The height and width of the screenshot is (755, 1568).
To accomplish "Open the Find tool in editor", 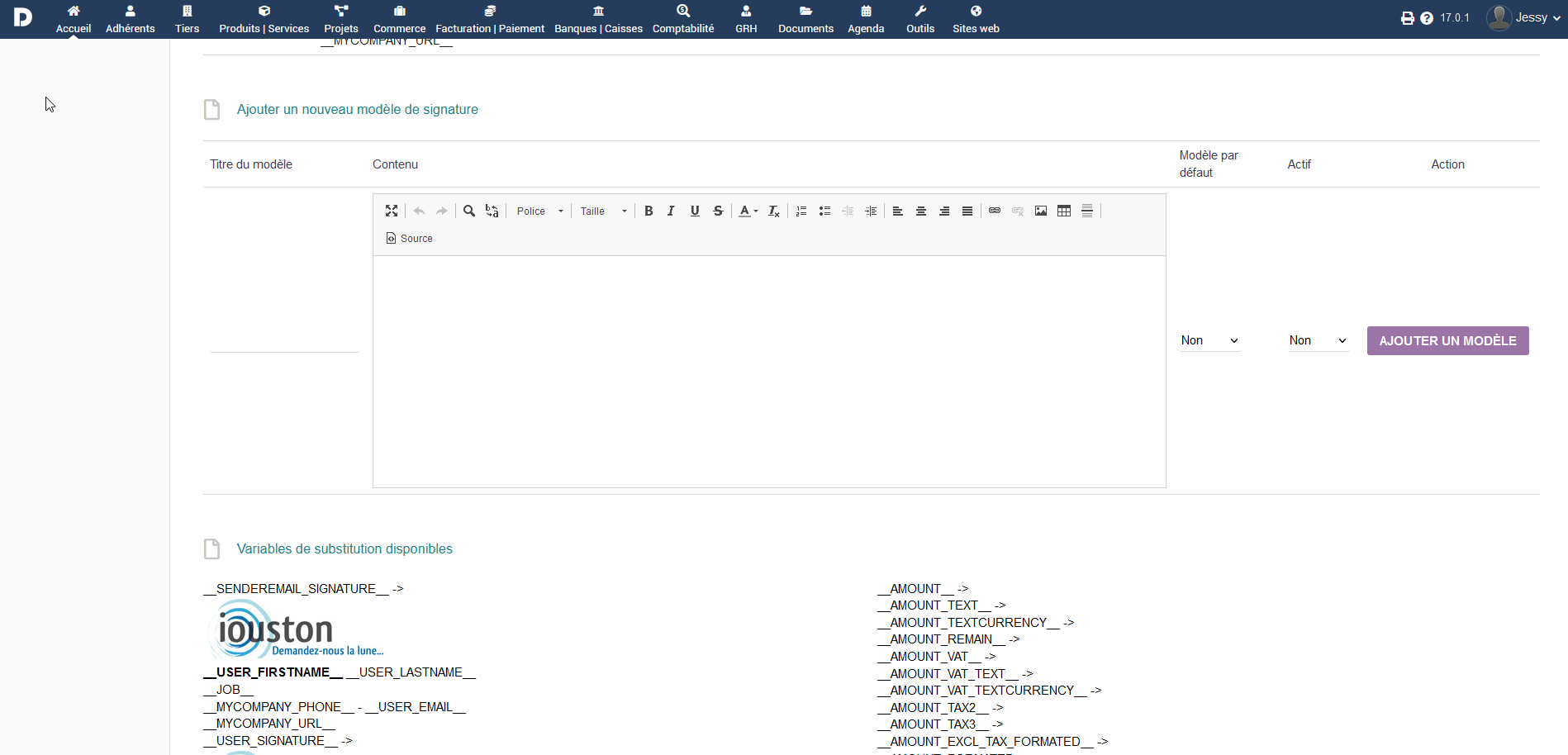I will point(469,211).
